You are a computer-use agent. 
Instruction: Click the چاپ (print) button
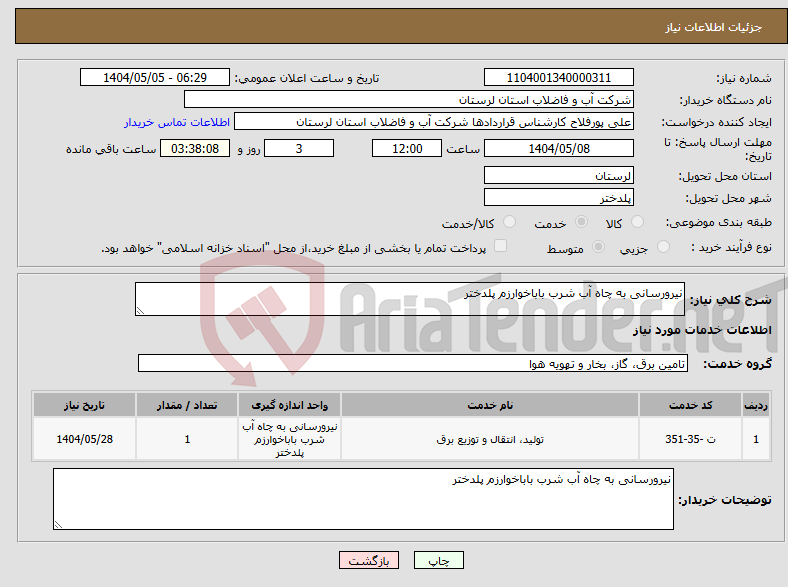coord(438,560)
